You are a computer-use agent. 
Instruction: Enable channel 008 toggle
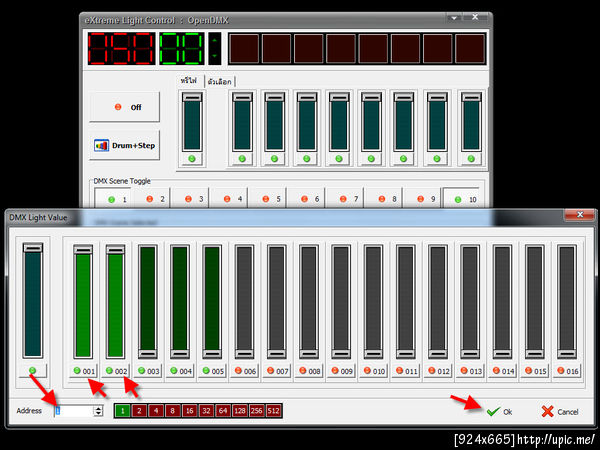tap(309, 371)
